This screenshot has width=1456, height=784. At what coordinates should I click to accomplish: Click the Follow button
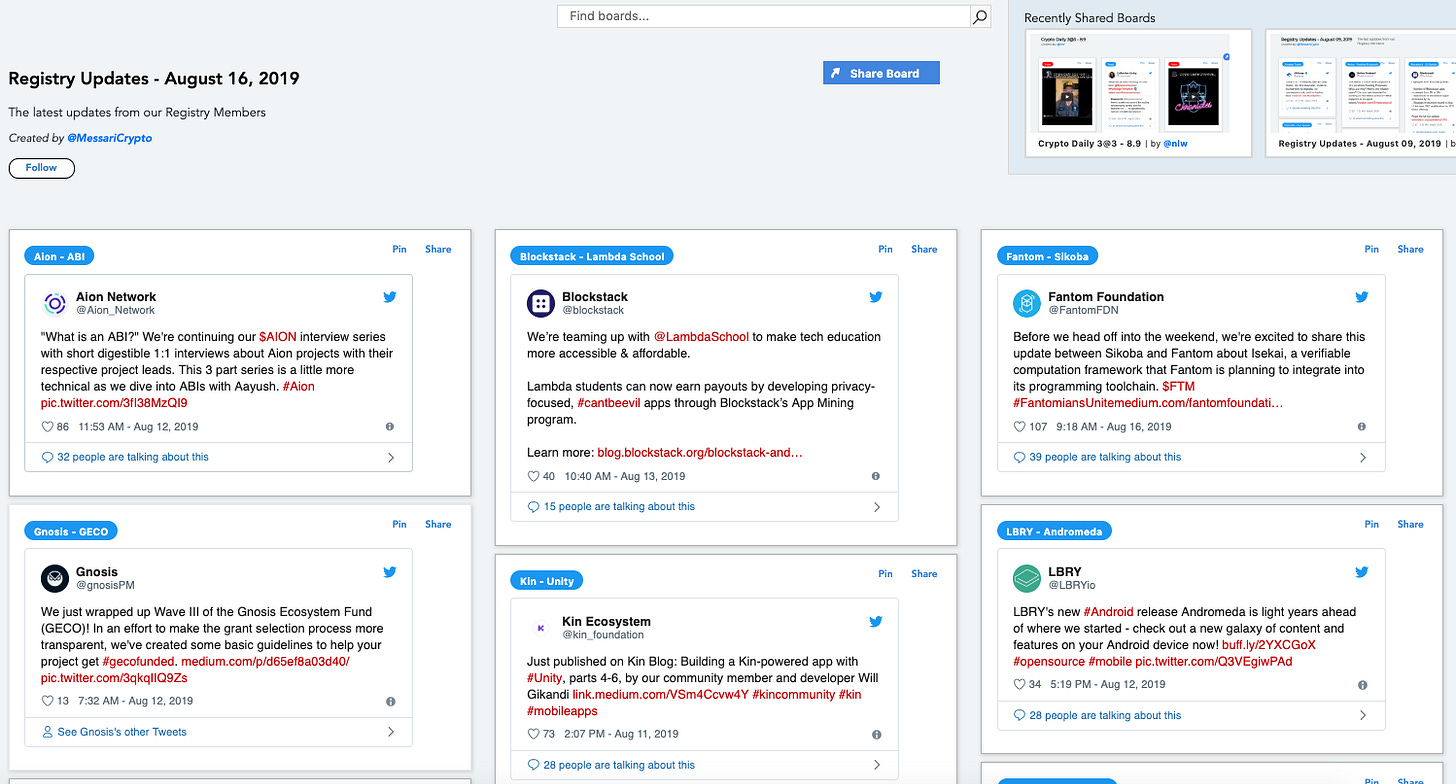pos(41,167)
